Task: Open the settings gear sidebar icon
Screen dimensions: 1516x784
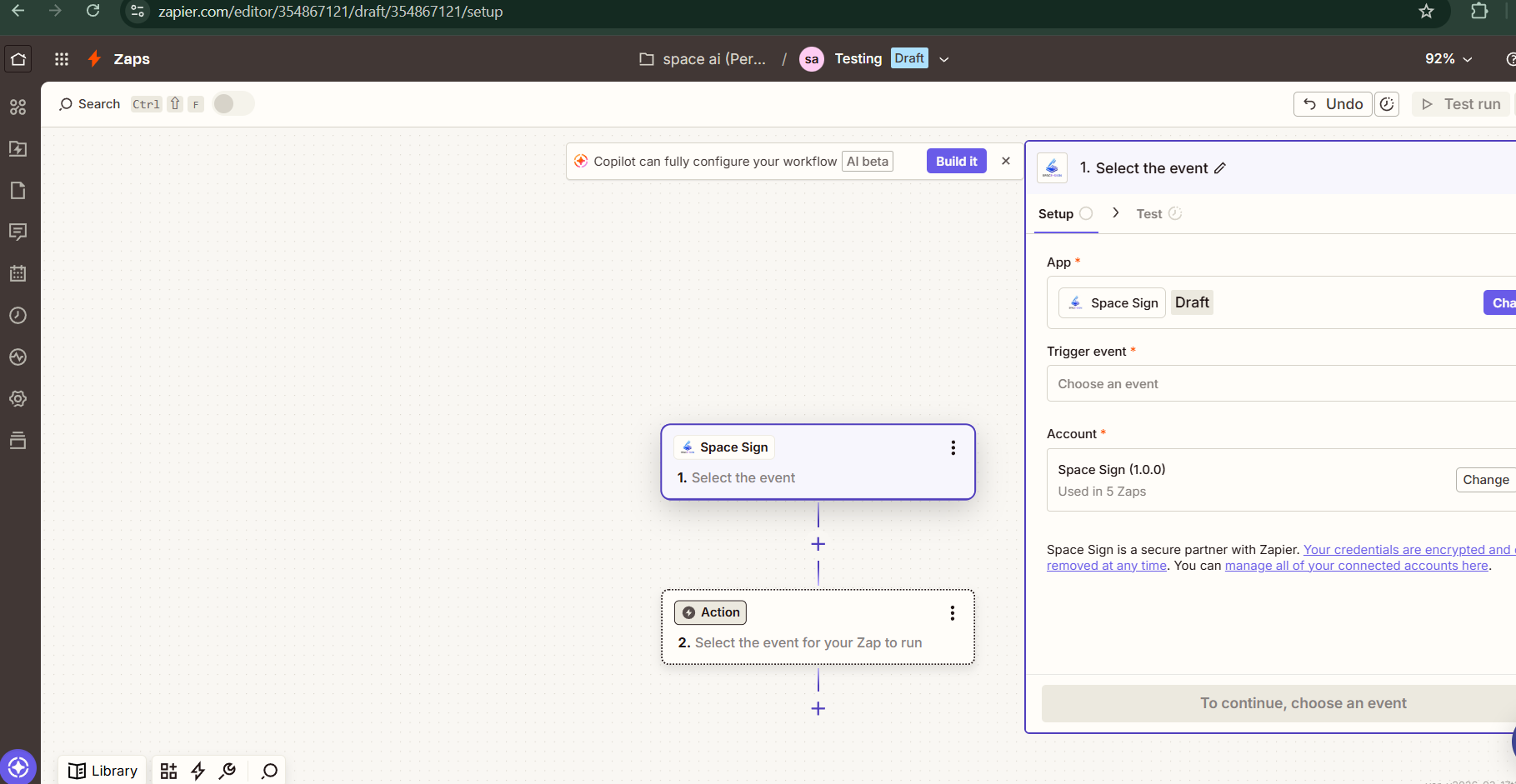Action: pyautogui.click(x=18, y=398)
